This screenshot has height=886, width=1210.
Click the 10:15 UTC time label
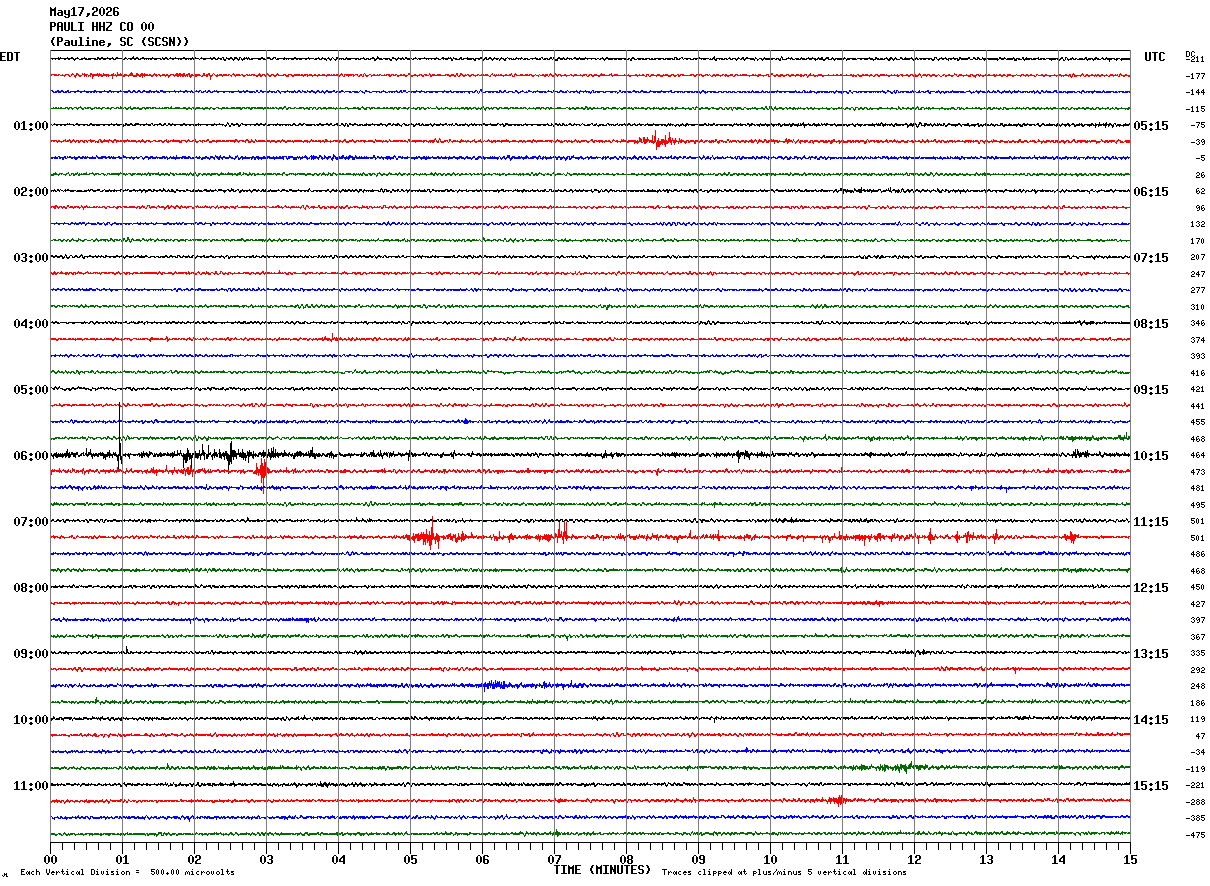(x=1150, y=456)
